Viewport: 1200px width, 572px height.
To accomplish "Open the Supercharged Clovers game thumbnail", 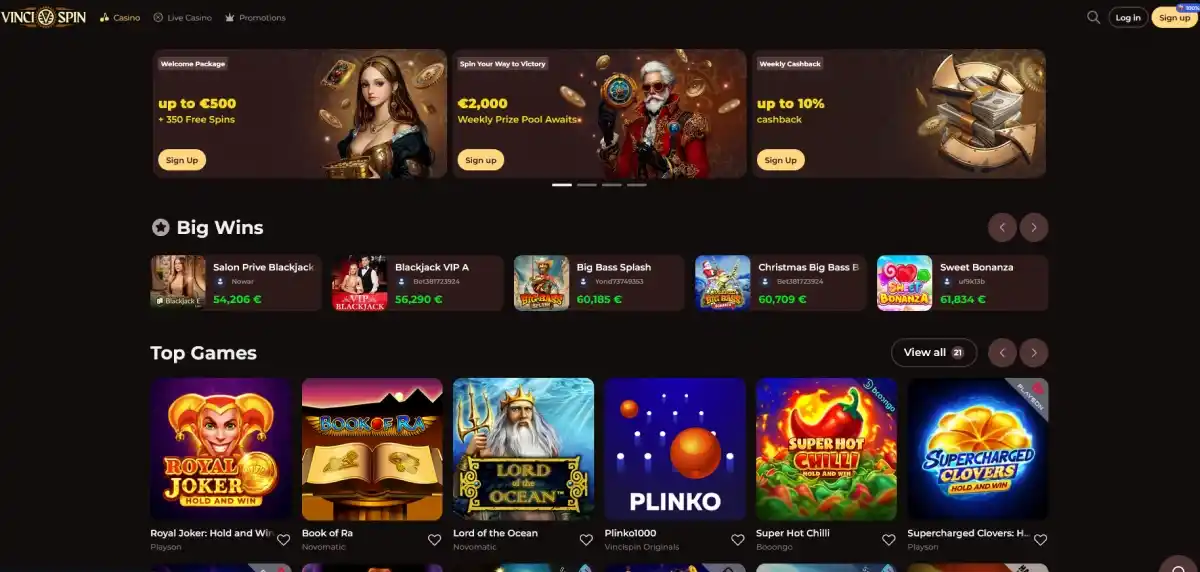I will [x=978, y=449].
